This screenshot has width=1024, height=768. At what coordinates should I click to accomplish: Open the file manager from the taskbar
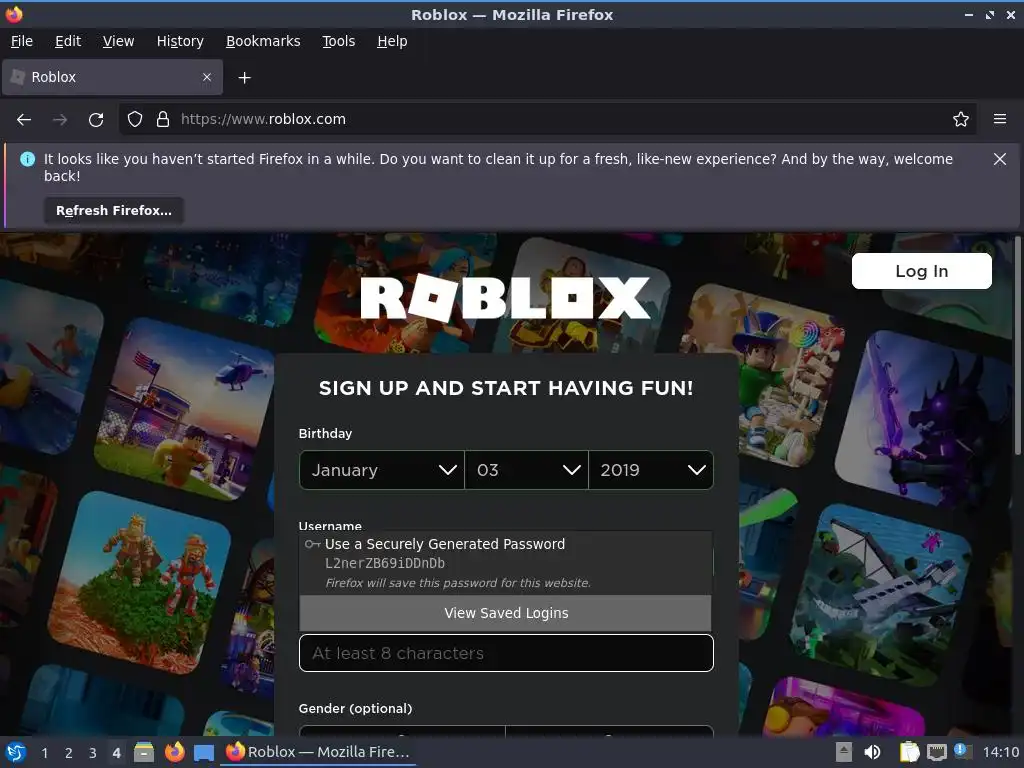click(x=144, y=752)
